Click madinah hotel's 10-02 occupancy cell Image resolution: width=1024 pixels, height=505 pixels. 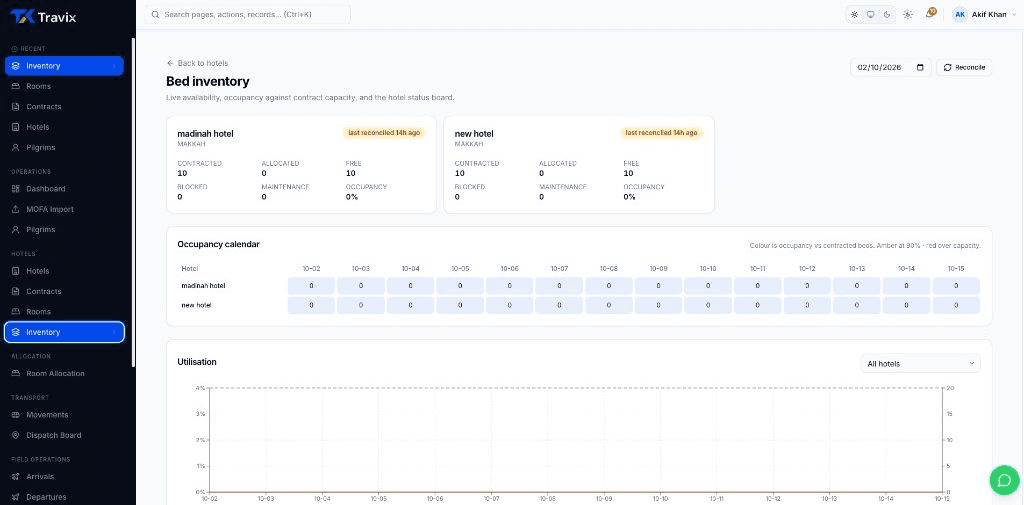pos(312,286)
